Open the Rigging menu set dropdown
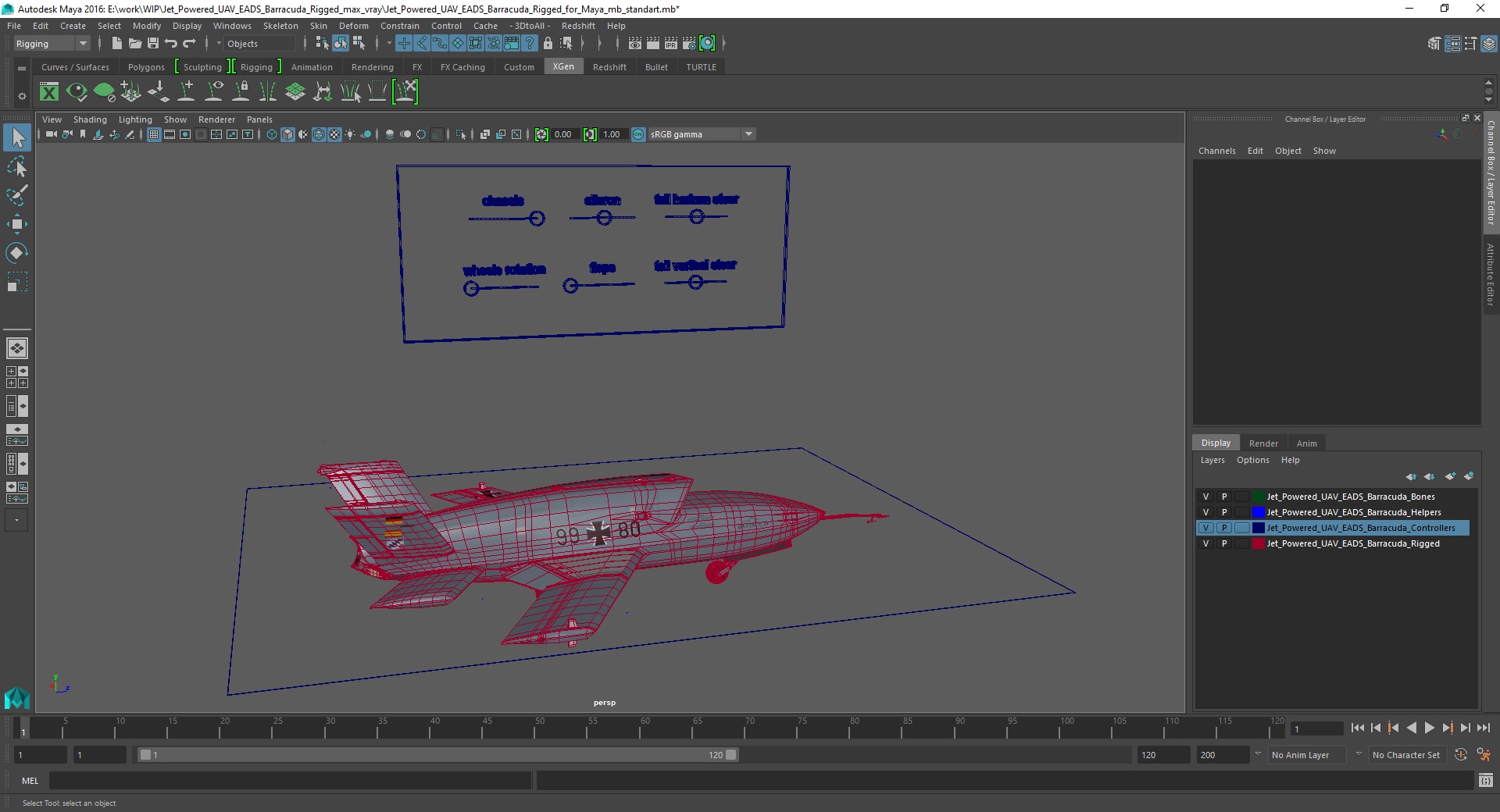Image resolution: width=1500 pixels, height=812 pixels. (x=52, y=44)
